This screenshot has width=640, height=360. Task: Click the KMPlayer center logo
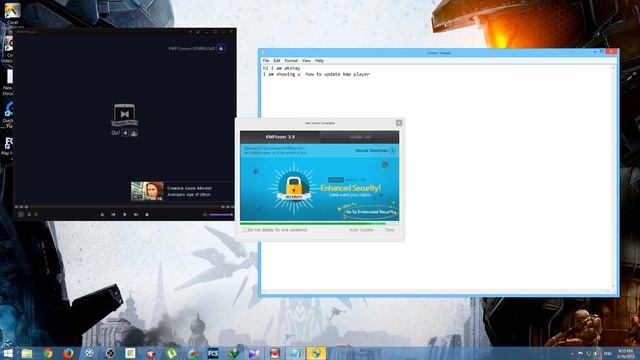click(124, 114)
